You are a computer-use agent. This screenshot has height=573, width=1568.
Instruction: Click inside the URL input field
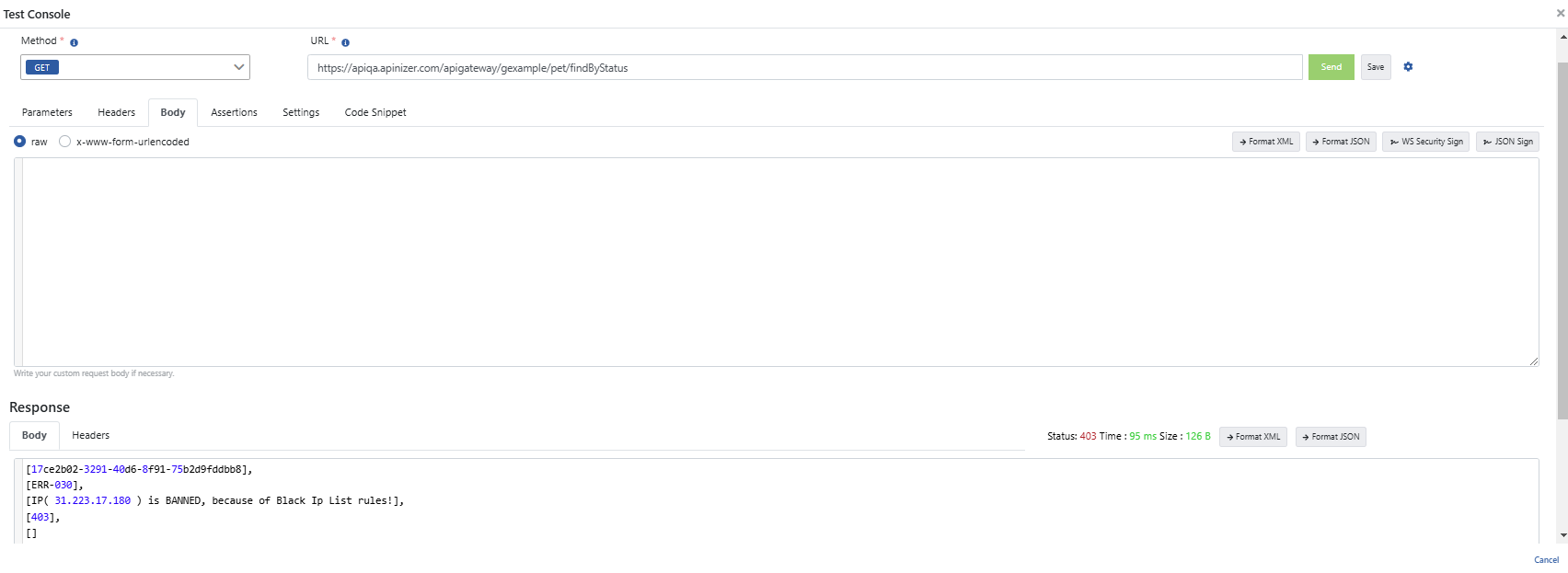(x=804, y=67)
